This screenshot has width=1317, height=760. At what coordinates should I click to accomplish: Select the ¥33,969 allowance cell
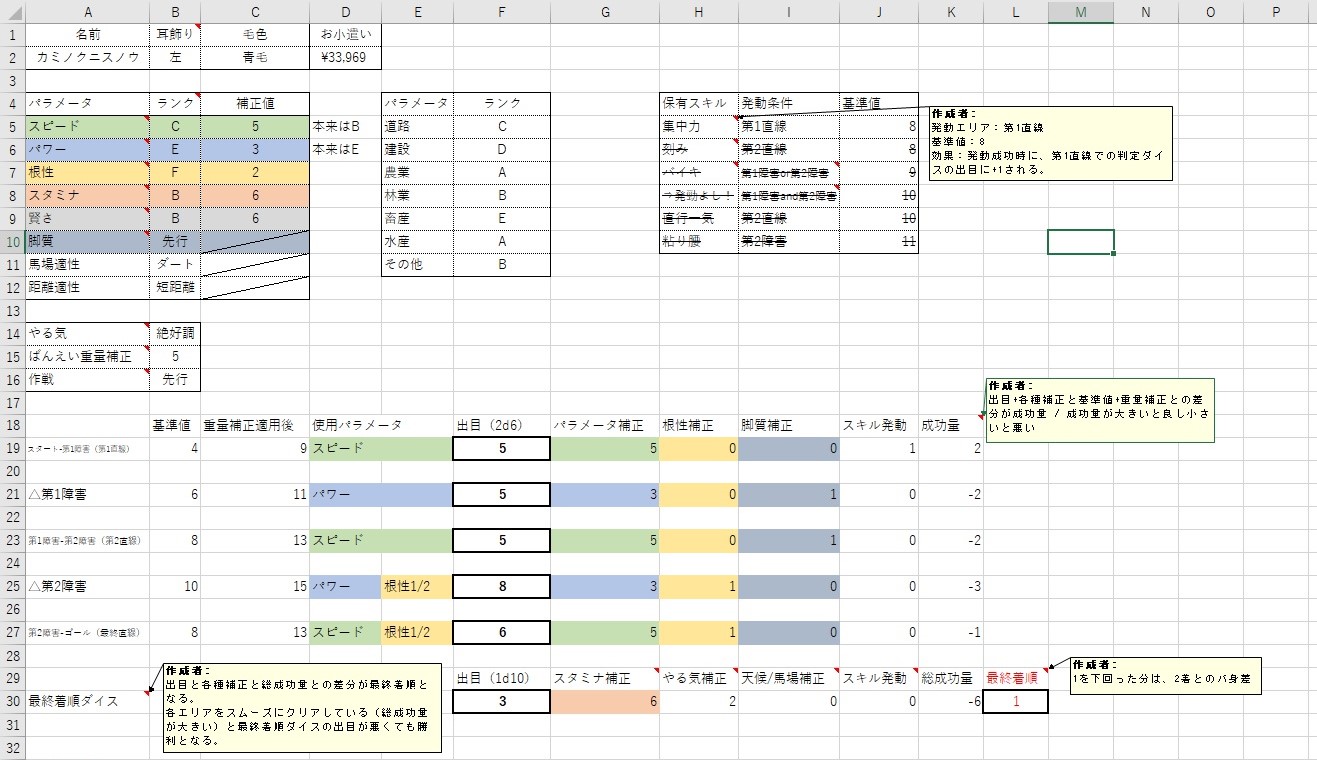(x=346, y=58)
